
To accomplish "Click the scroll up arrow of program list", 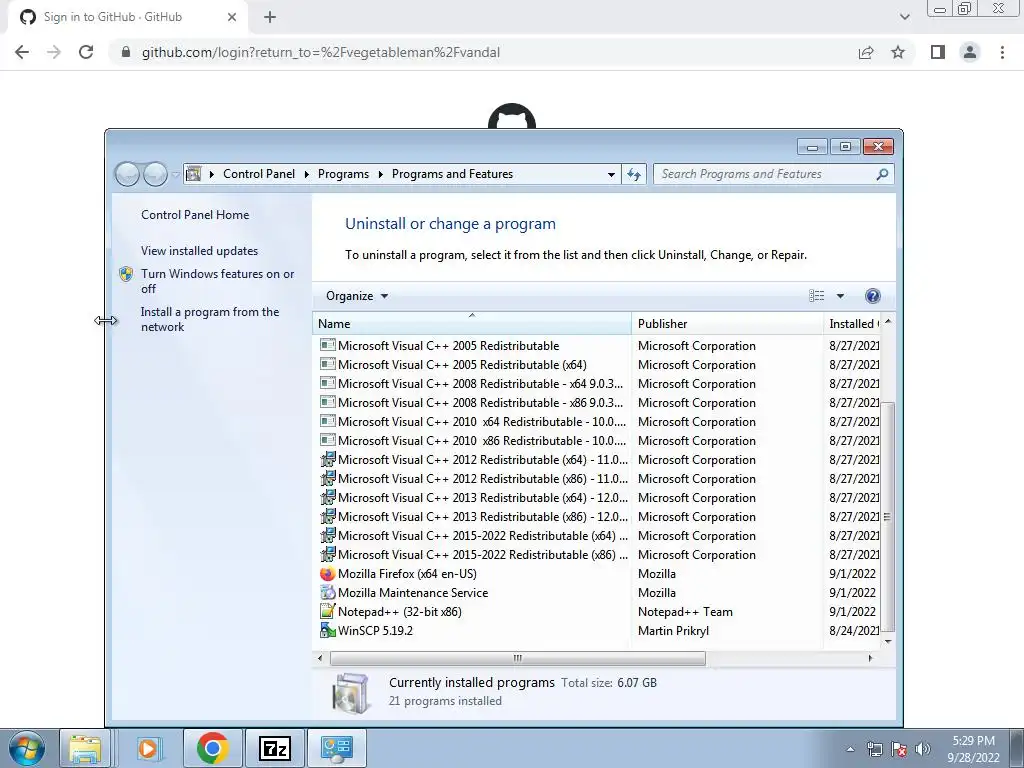I will (888, 322).
